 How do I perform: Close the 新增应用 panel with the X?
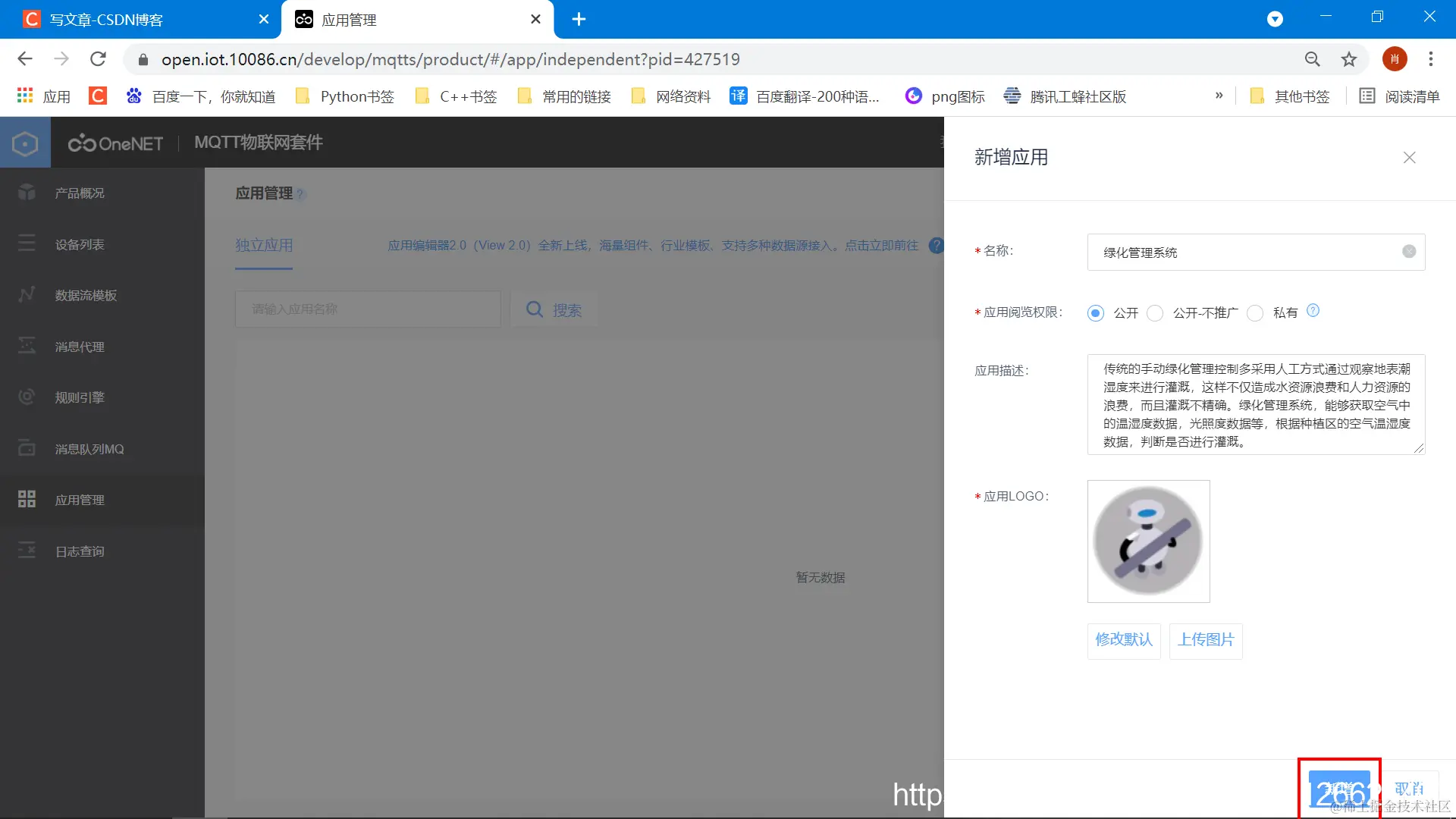(1409, 158)
